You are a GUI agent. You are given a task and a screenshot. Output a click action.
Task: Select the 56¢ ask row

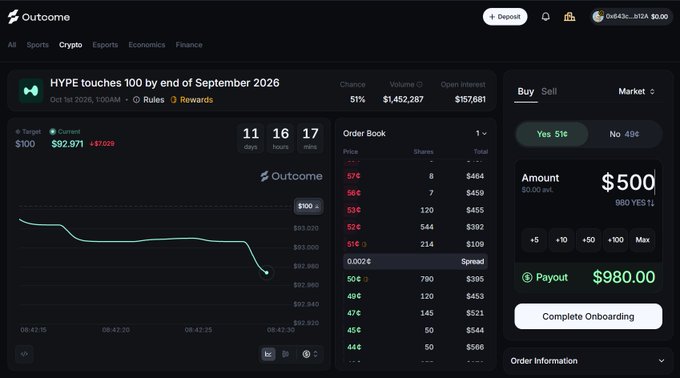click(415, 193)
